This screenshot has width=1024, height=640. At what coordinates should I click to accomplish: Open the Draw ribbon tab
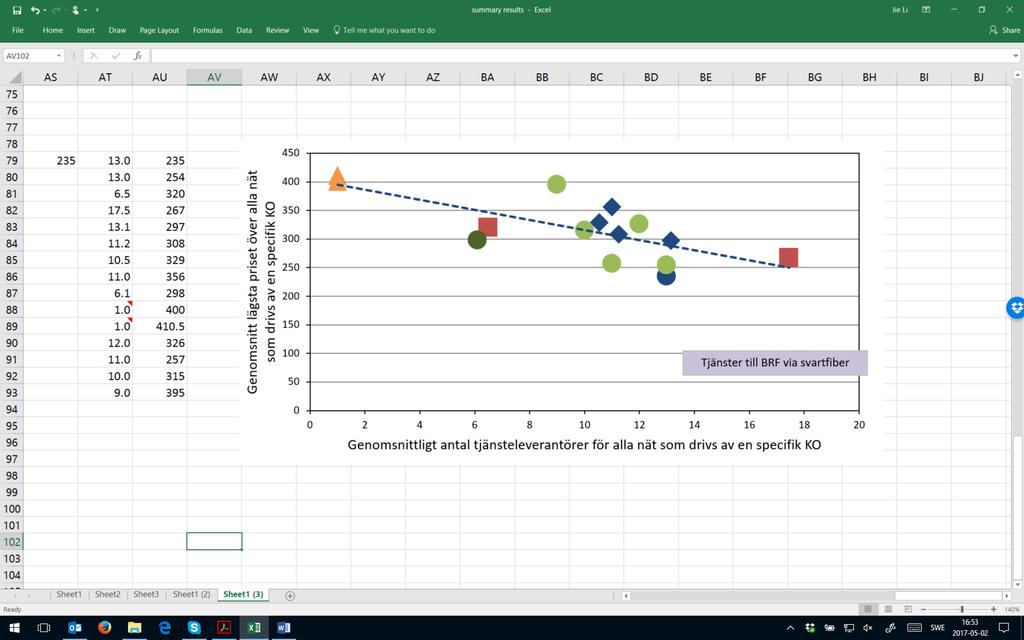118,30
